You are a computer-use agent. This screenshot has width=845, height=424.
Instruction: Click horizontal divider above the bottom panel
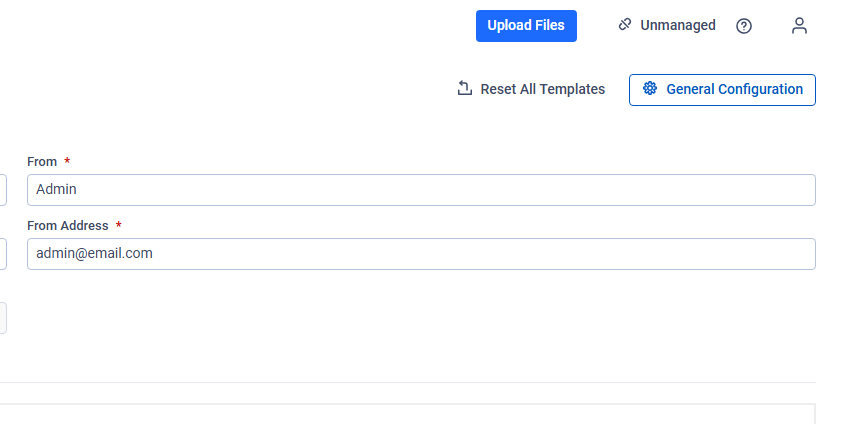[400, 382]
